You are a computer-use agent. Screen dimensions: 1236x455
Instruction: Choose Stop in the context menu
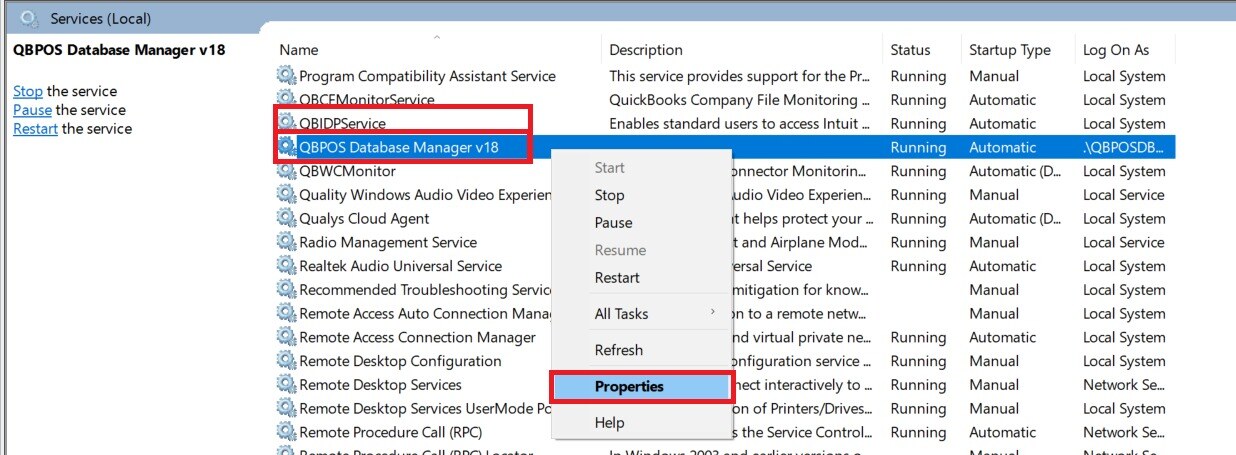pyautogui.click(x=609, y=196)
